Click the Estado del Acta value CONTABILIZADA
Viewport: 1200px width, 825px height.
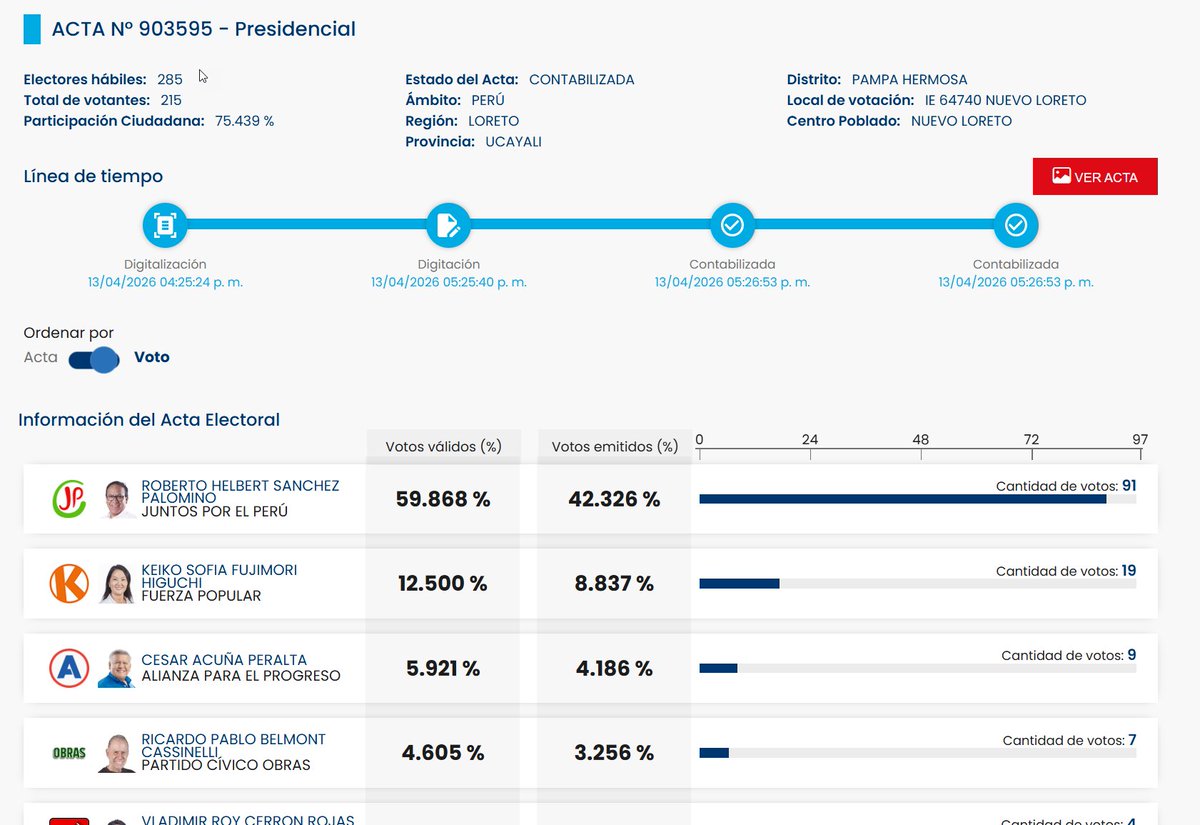pyautogui.click(x=582, y=79)
